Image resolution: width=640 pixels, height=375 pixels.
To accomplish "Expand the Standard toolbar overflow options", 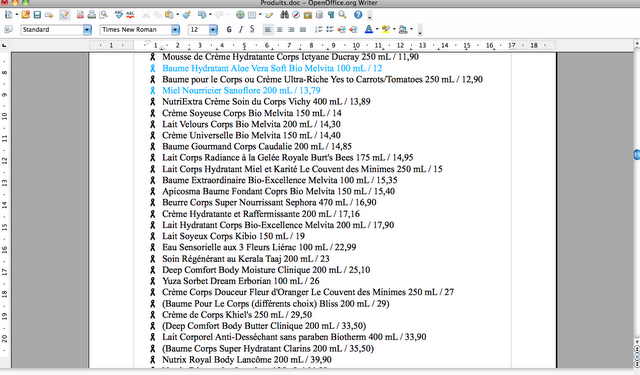I will pyautogui.click(x=370, y=16).
